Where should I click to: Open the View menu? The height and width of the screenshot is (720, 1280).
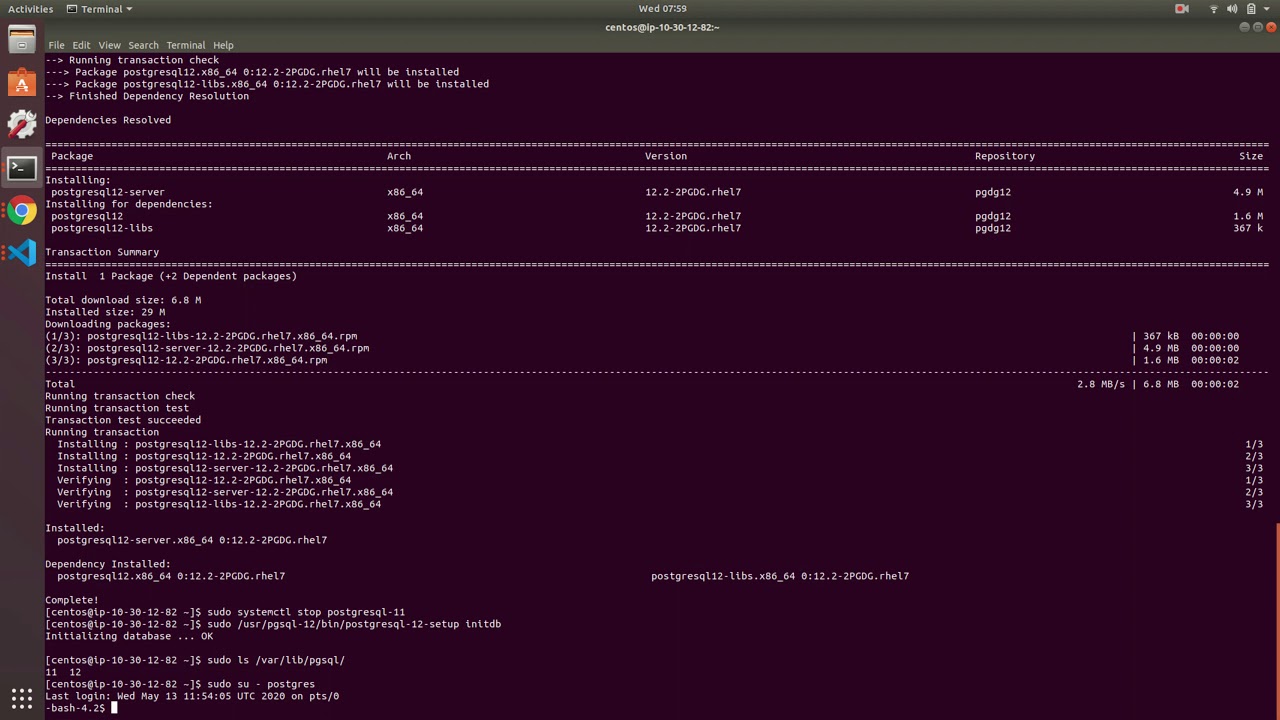[109, 45]
